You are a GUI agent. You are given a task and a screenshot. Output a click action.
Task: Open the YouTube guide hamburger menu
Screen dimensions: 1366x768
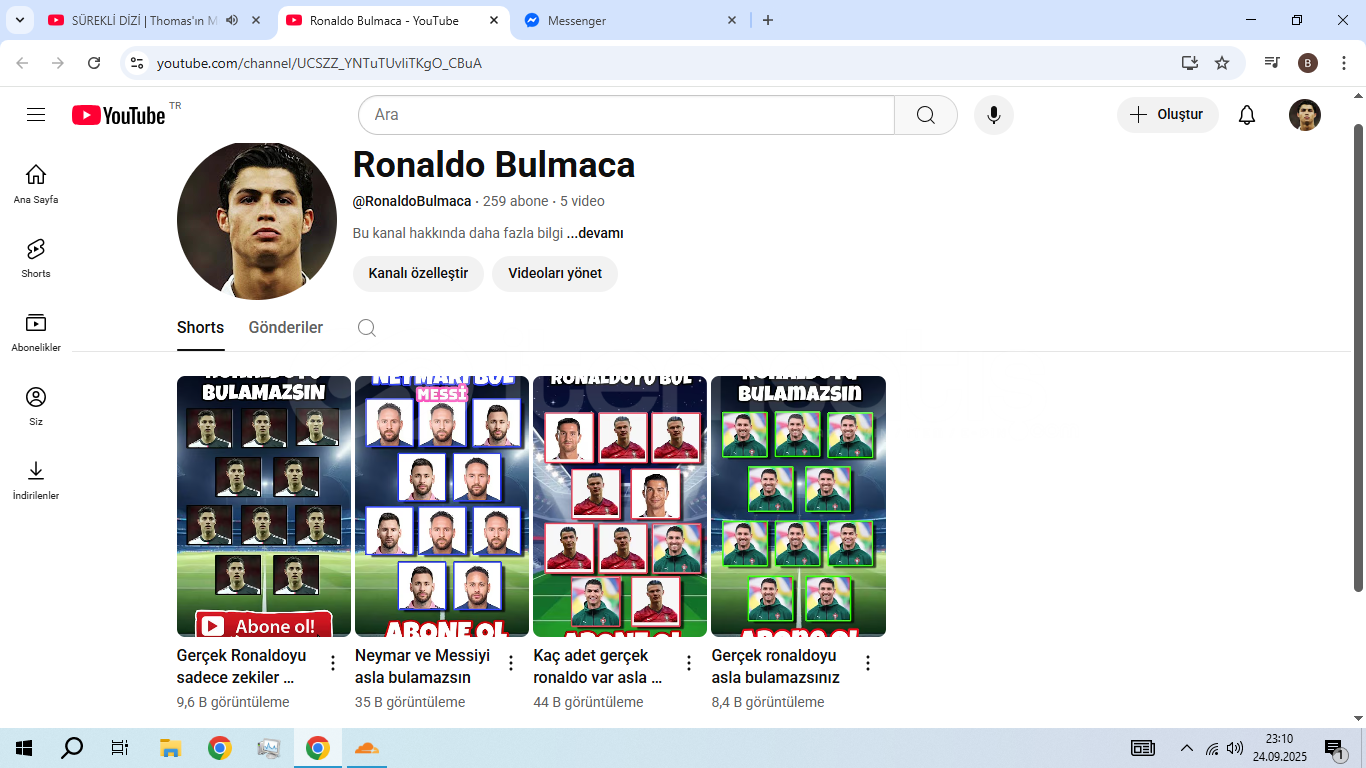point(36,115)
